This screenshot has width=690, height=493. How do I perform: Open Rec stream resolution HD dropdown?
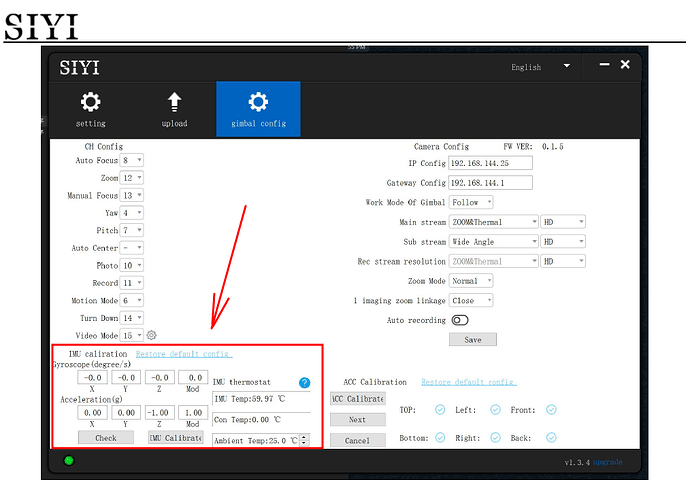point(563,261)
